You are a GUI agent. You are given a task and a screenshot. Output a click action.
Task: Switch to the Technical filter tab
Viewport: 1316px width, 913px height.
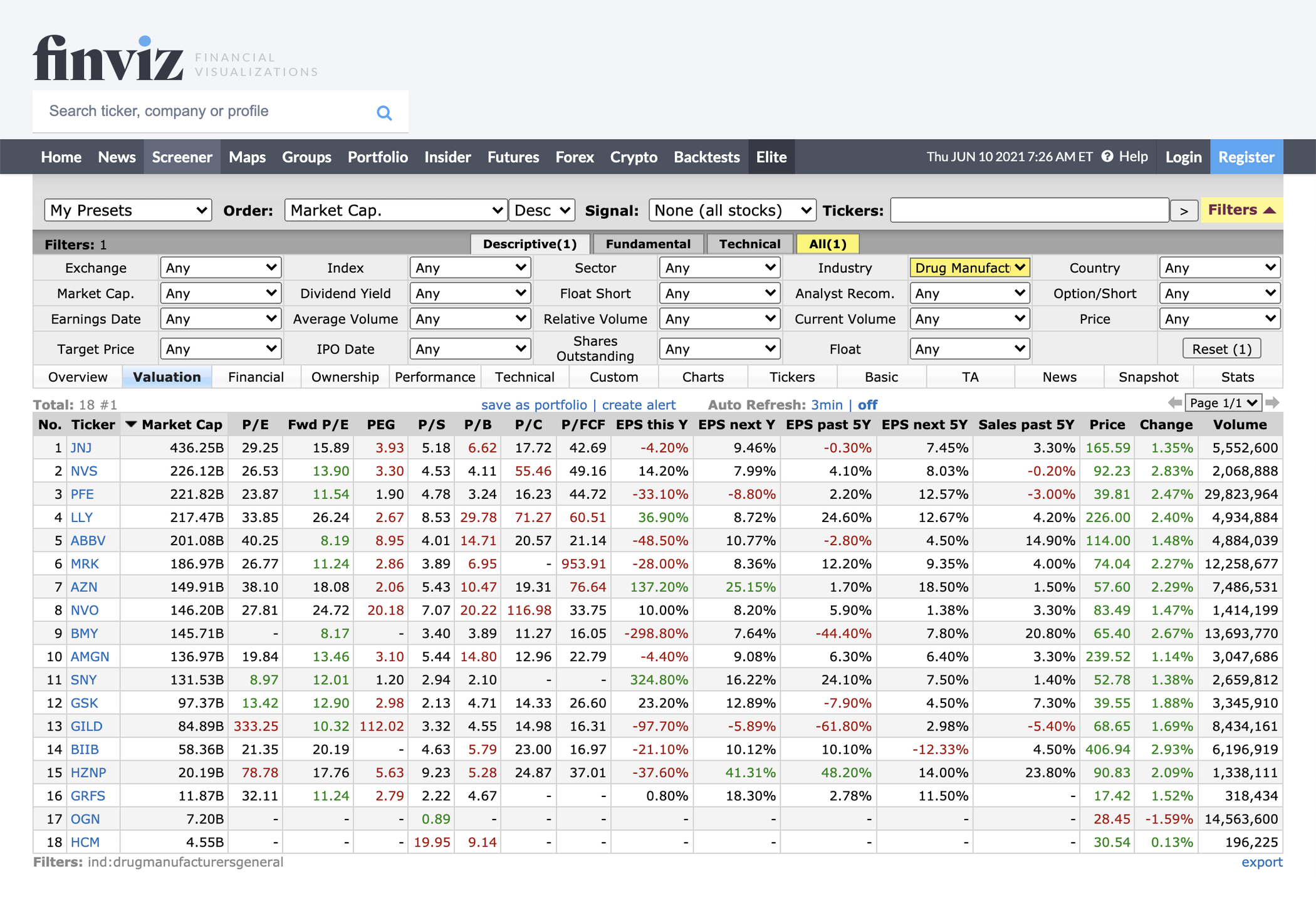coord(749,244)
